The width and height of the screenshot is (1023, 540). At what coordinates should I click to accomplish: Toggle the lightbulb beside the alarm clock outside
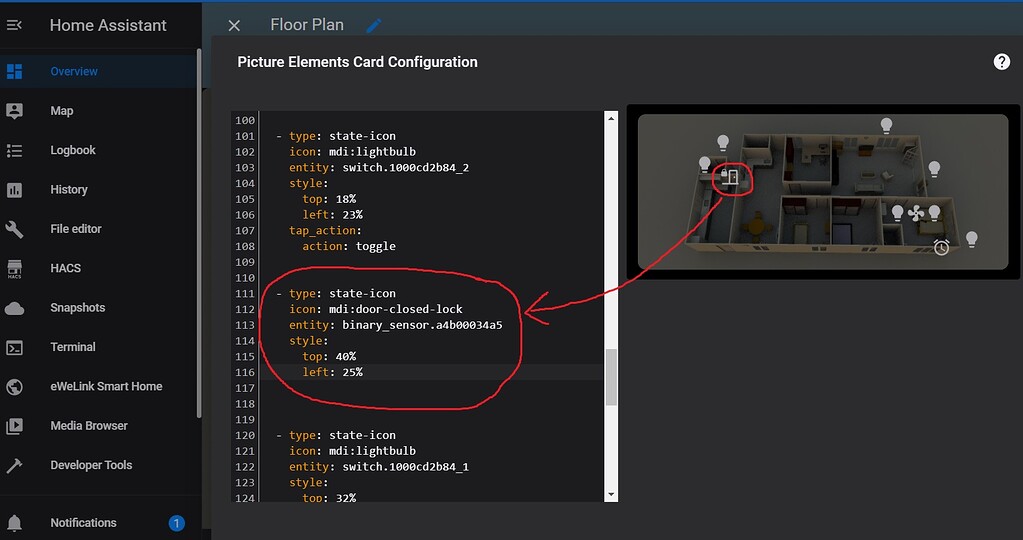tap(971, 239)
